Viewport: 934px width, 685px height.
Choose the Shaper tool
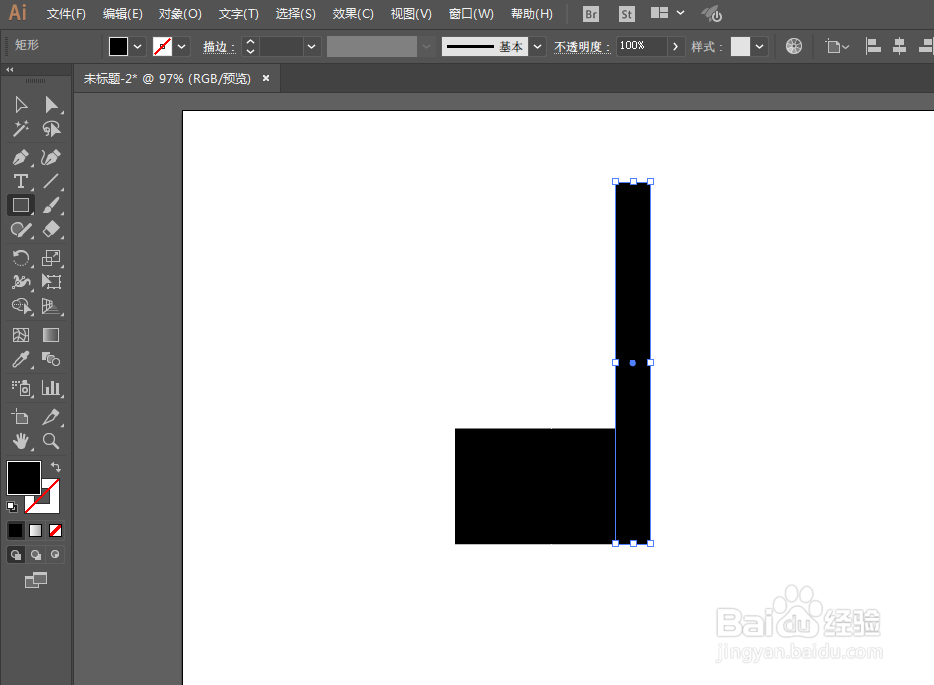(21, 229)
